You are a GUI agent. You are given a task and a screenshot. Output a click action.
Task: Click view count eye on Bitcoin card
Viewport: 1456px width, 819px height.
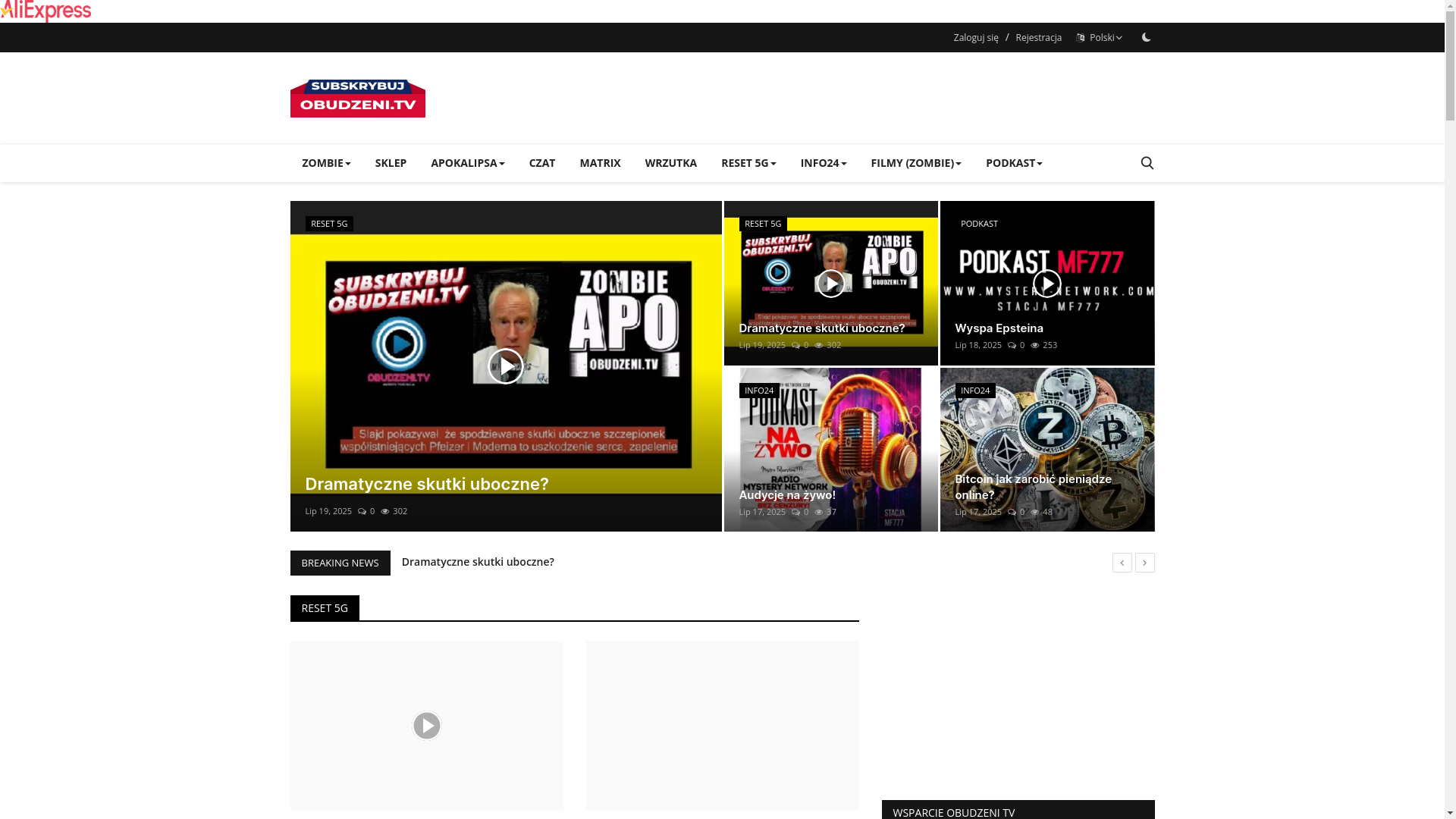pyautogui.click(x=1035, y=512)
